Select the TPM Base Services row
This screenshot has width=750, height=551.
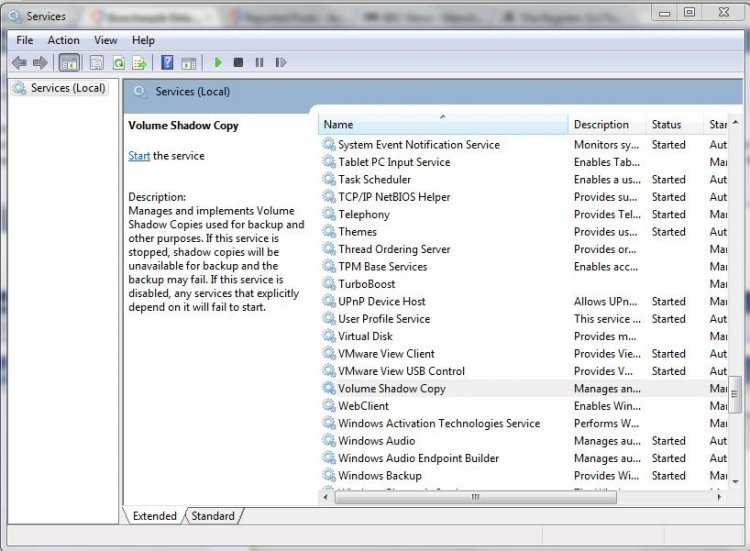point(524,266)
